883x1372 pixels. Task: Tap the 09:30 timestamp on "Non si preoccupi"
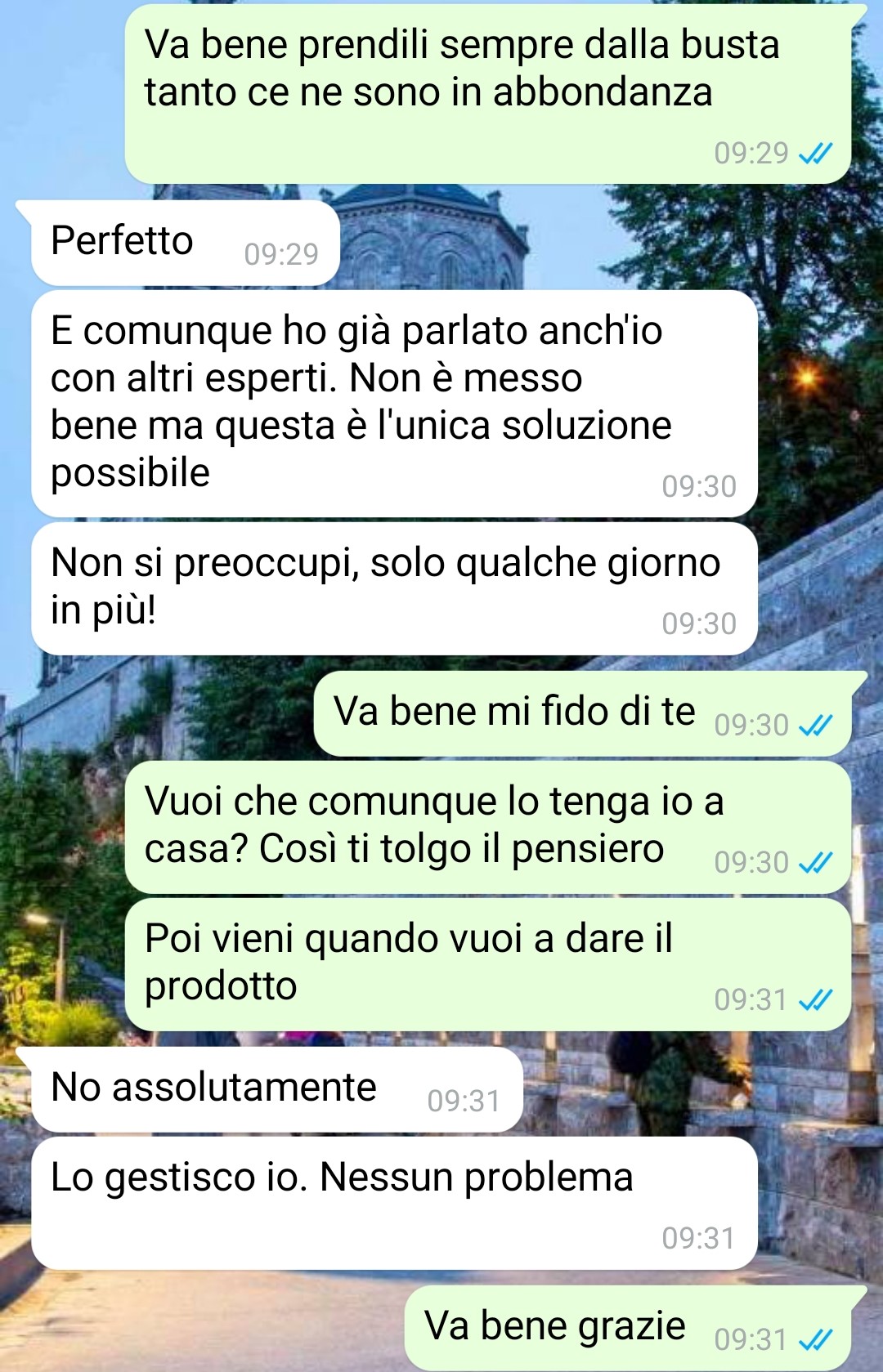click(x=699, y=624)
